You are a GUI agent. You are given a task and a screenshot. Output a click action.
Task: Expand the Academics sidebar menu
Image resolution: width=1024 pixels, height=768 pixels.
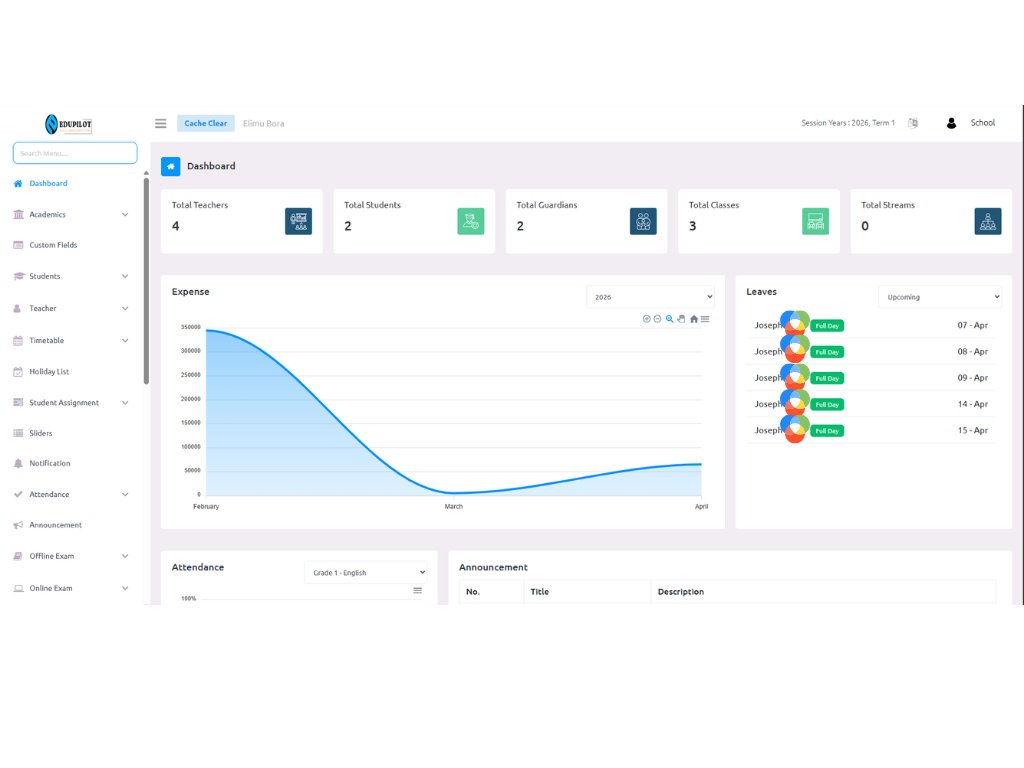70,214
